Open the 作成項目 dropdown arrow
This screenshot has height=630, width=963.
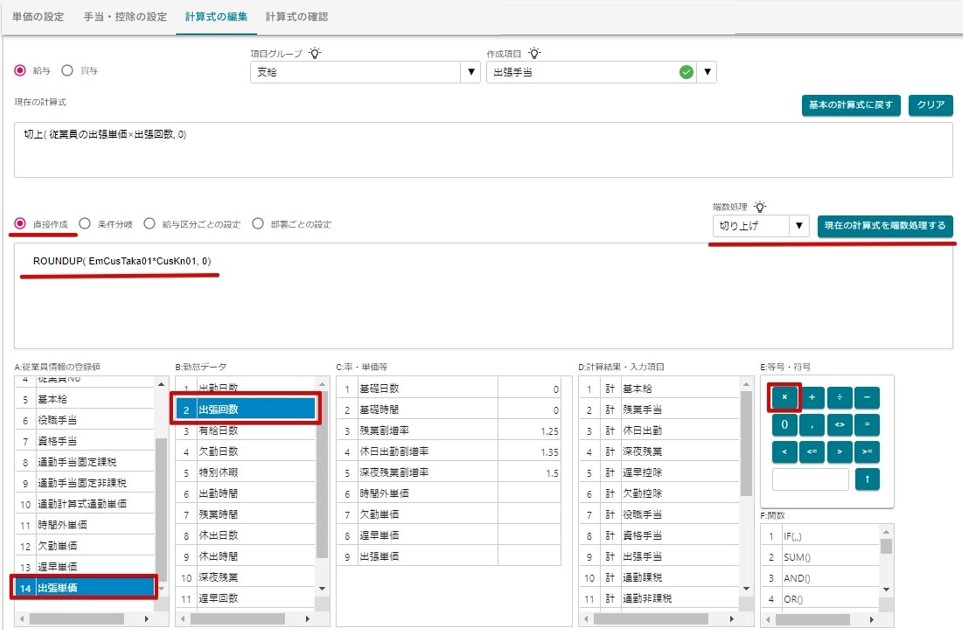pos(708,72)
